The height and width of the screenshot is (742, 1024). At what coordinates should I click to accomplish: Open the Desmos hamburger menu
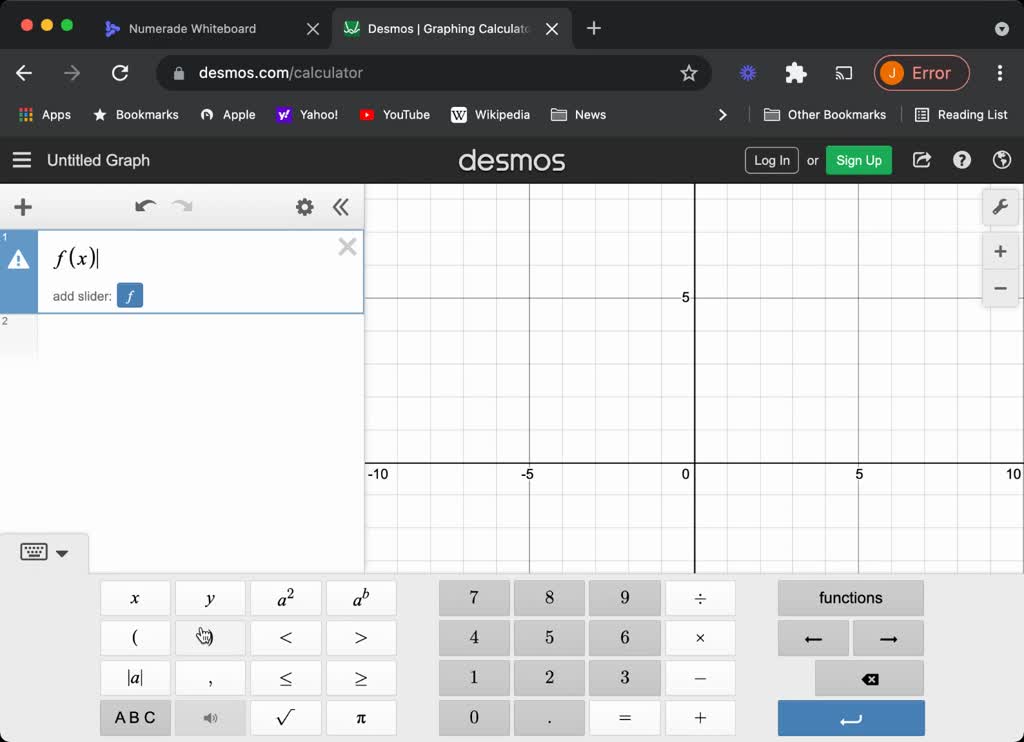22,160
